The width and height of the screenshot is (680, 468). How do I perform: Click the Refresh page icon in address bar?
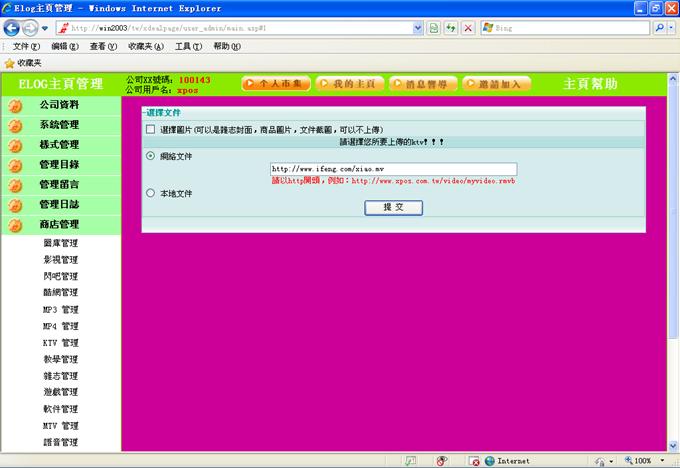tap(451, 28)
